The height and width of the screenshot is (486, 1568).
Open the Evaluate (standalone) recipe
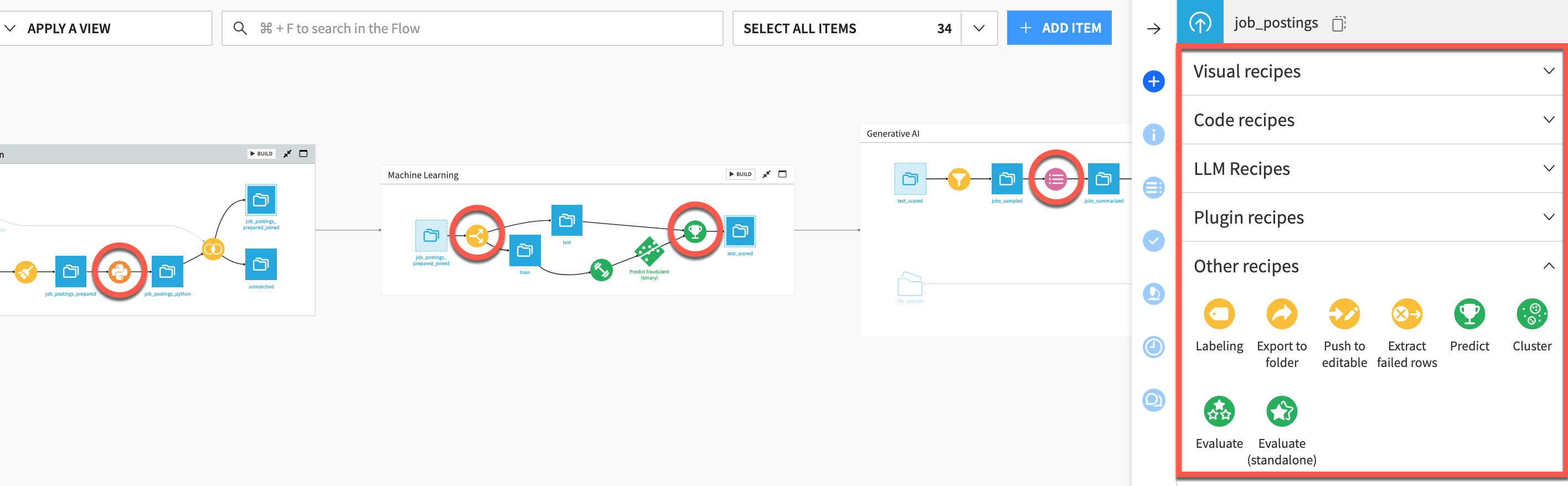coord(1282,411)
